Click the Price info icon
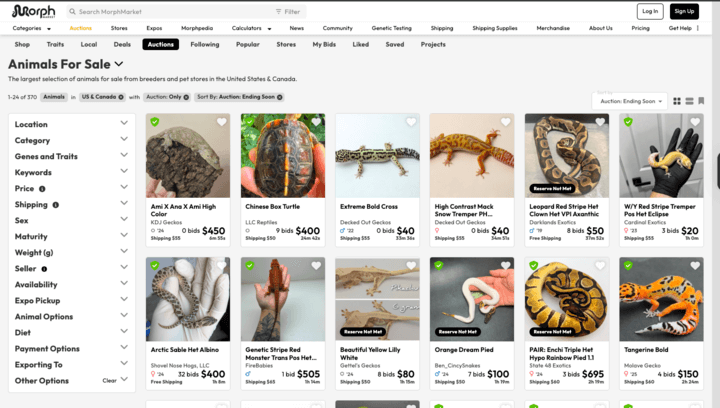Viewport: 720px width, 408px height. click(x=42, y=188)
